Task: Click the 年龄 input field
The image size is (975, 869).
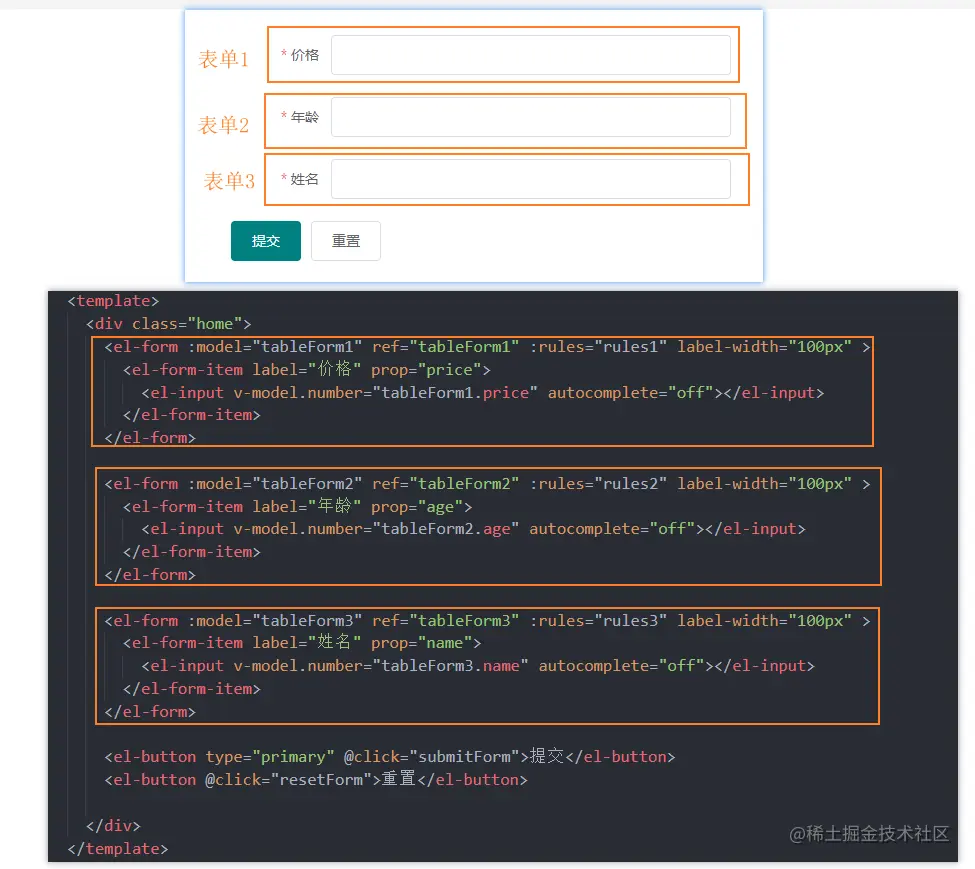Action: pos(530,117)
